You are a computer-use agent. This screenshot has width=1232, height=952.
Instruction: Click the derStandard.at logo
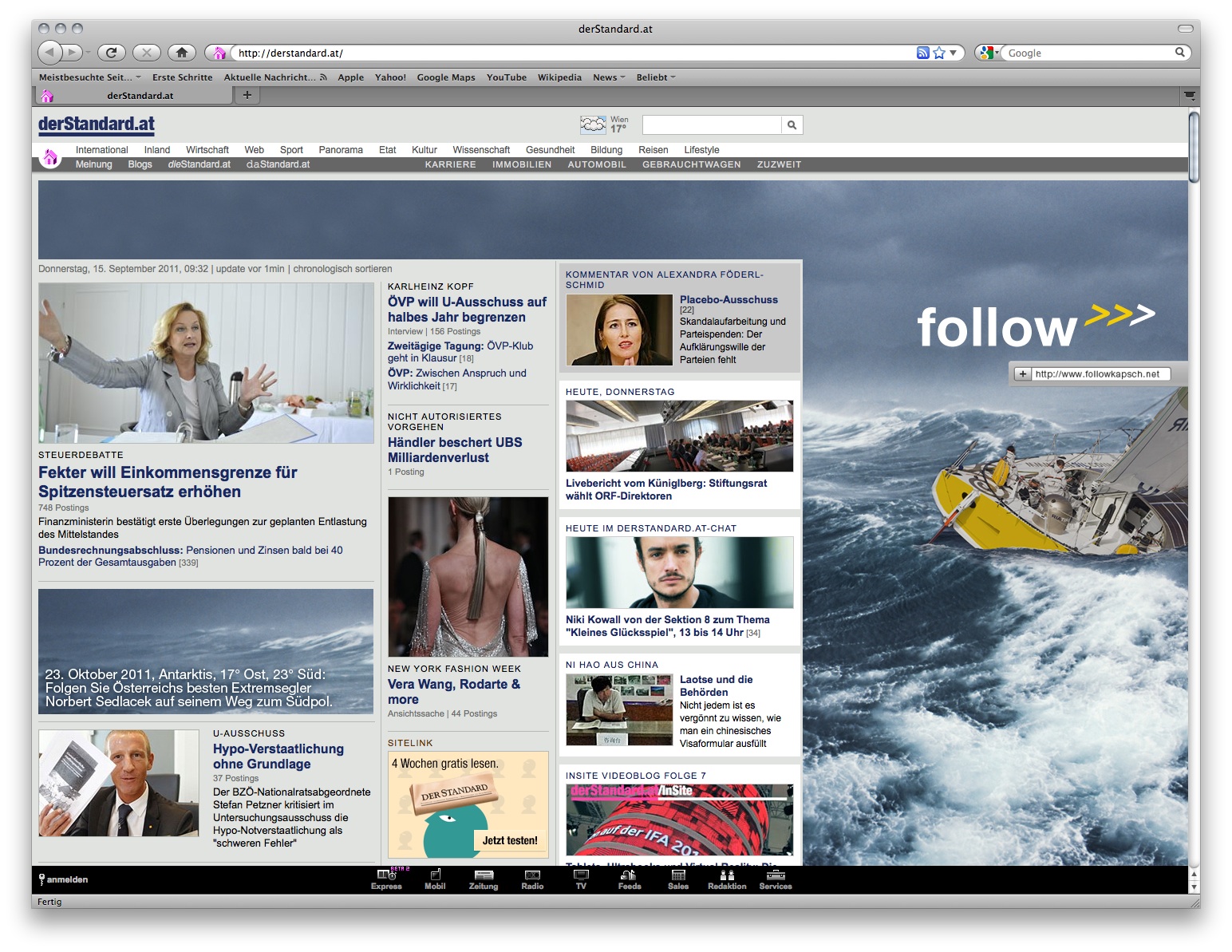(97, 124)
